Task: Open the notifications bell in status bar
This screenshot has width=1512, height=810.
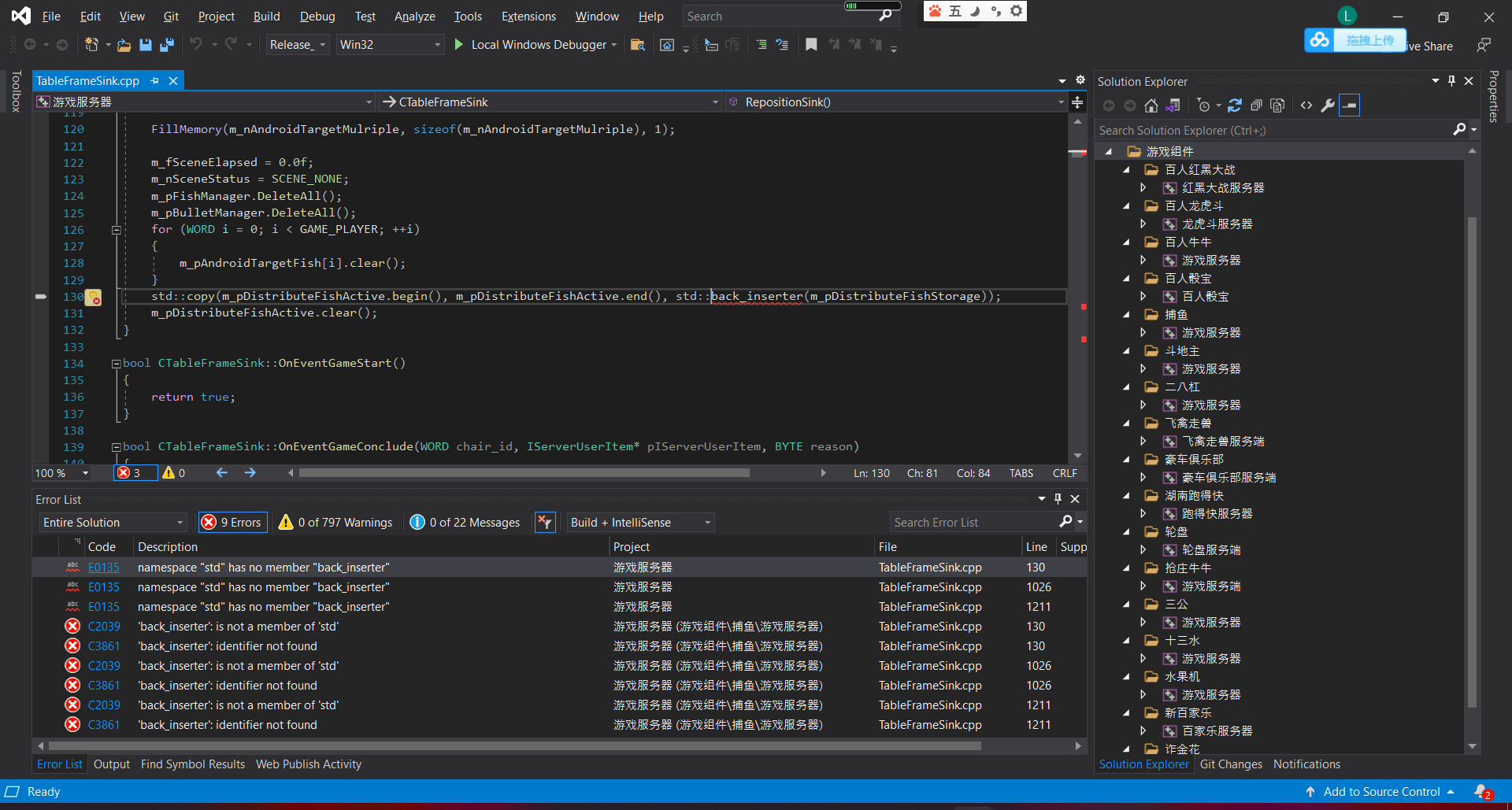Action: pyautogui.click(x=1482, y=792)
